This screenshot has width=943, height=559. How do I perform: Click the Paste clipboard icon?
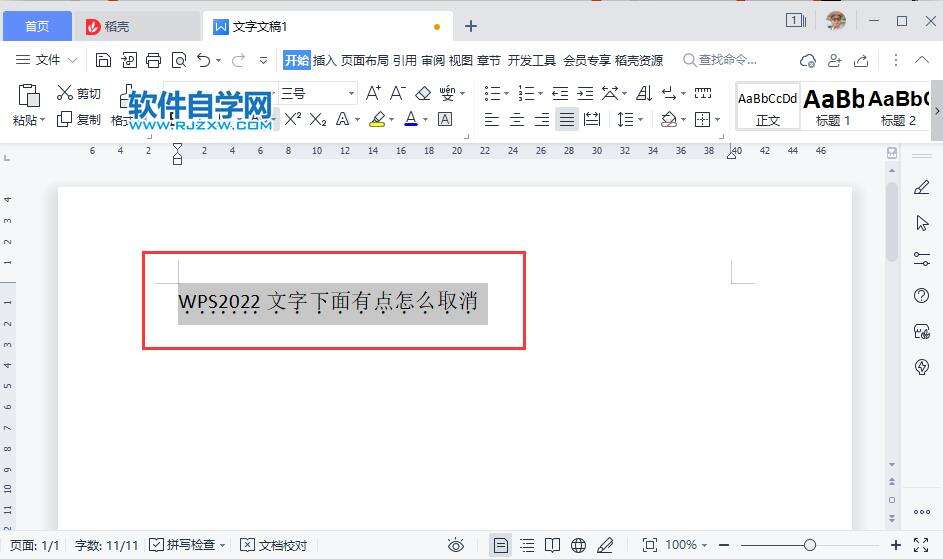coord(28,96)
